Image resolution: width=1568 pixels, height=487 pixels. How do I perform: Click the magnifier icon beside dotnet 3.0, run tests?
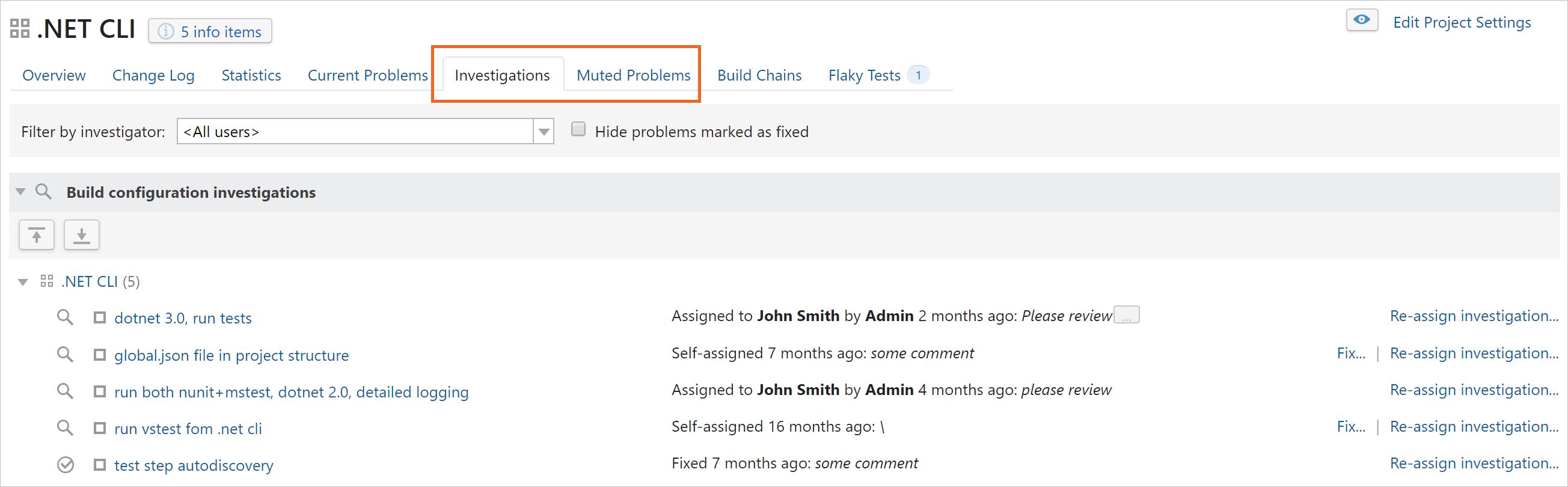[x=65, y=317]
